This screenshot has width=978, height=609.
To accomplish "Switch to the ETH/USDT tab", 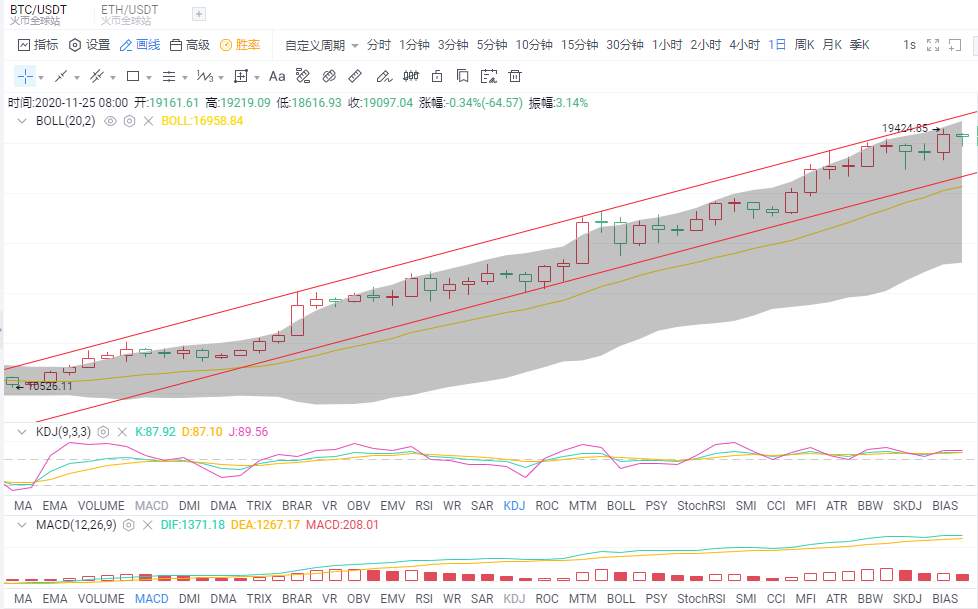I will [x=129, y=14].
